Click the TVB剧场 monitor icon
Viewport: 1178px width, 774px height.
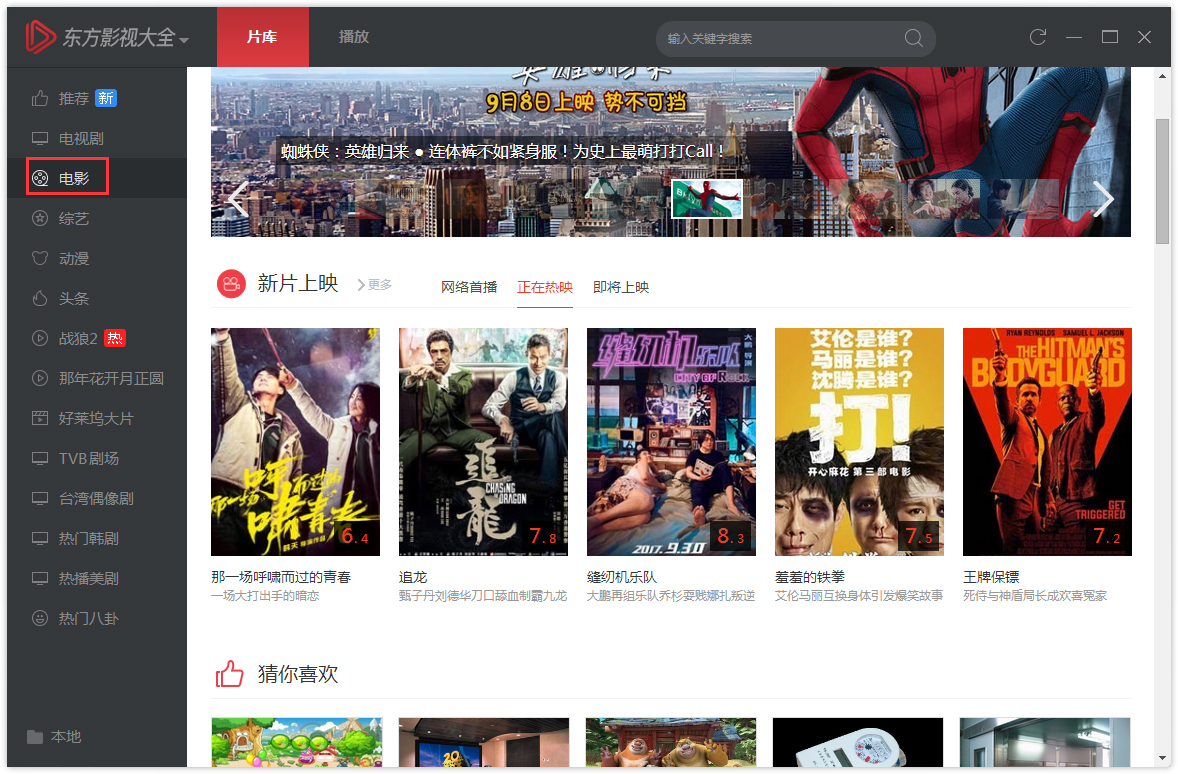tap(40, 458)
